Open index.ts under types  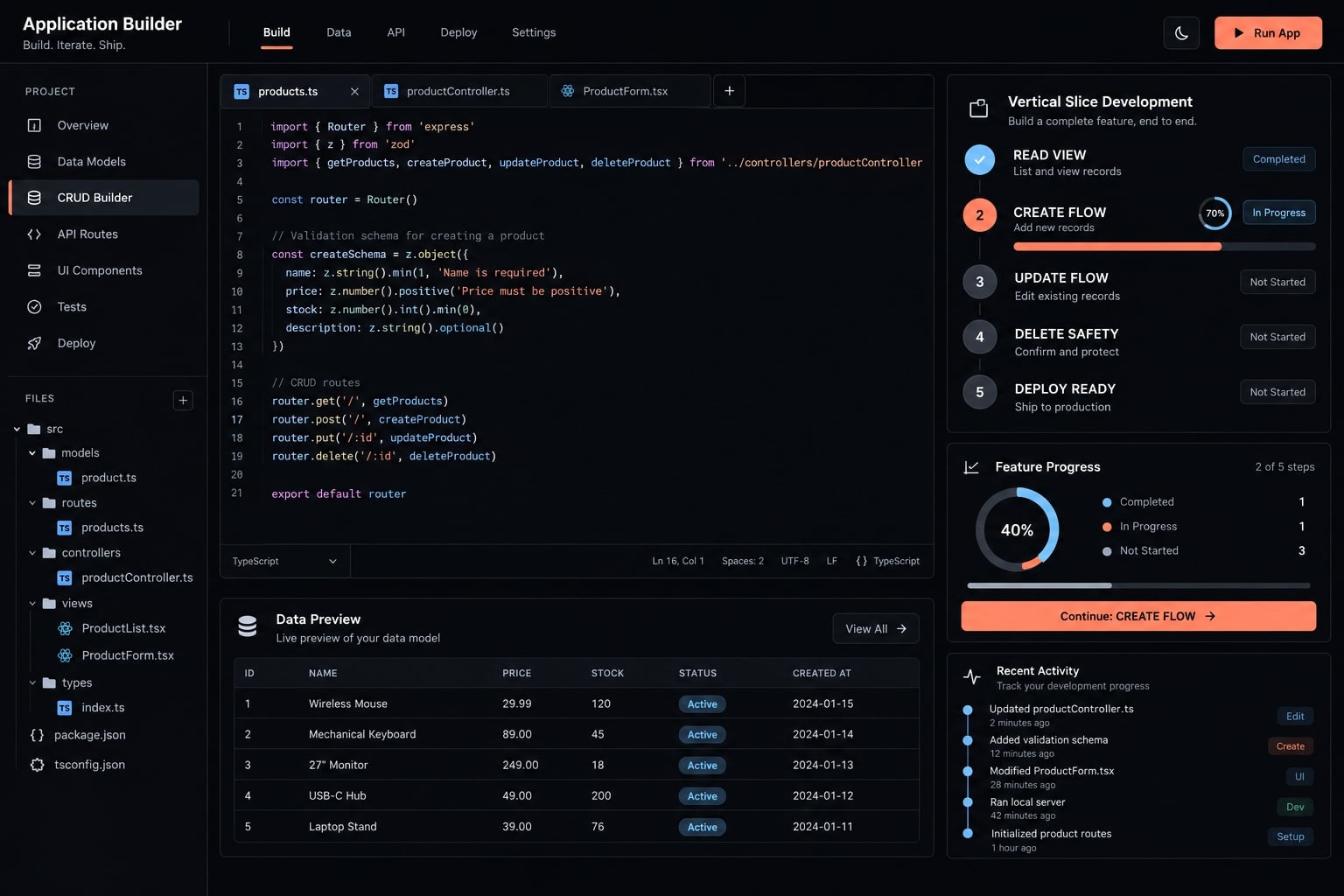coord(102,708)
